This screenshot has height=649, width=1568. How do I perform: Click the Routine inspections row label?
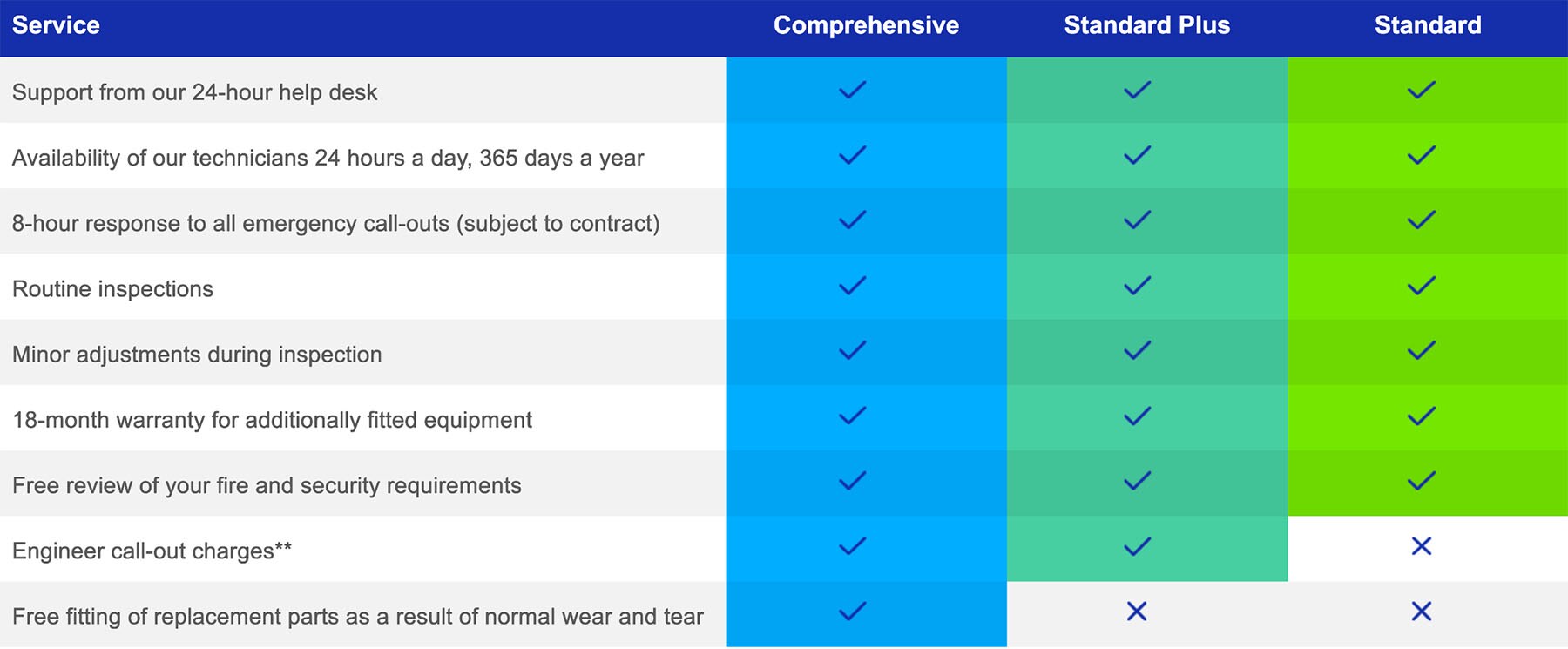[x=112, y=289]
